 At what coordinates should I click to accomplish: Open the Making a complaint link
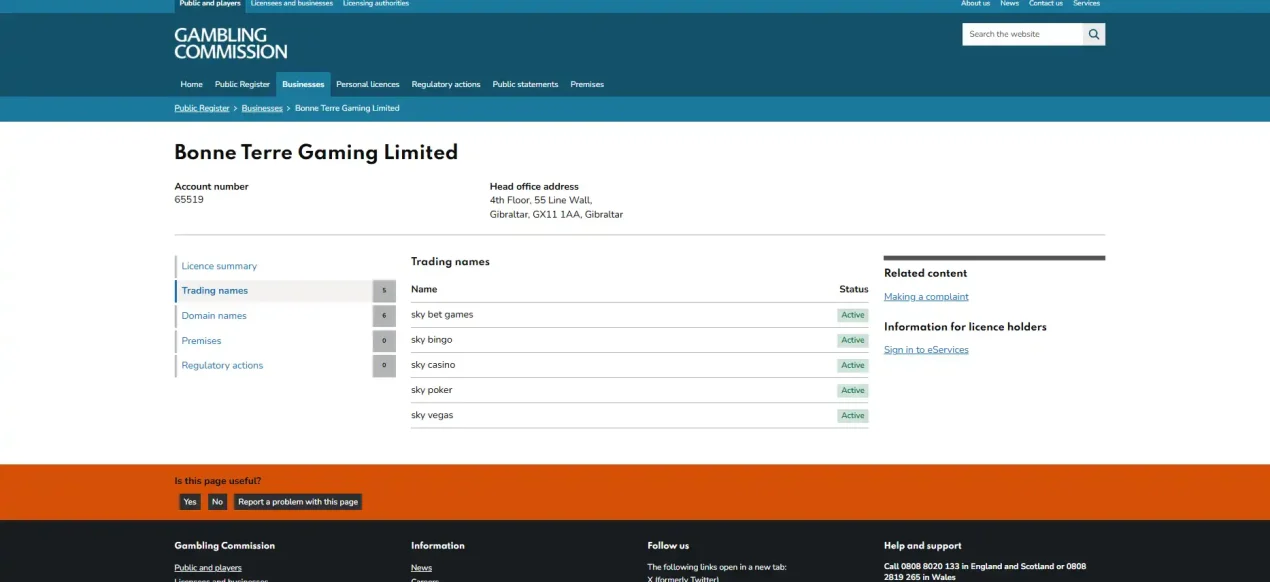[x=926, y=297]
